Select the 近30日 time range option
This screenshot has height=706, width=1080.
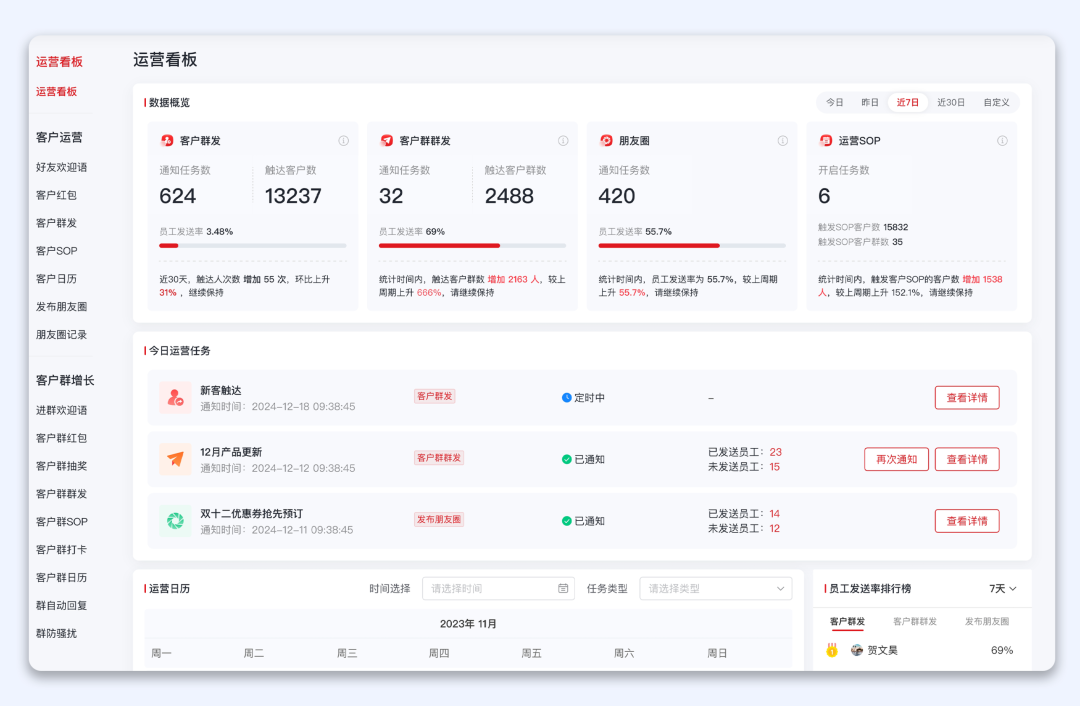[948, 102]
